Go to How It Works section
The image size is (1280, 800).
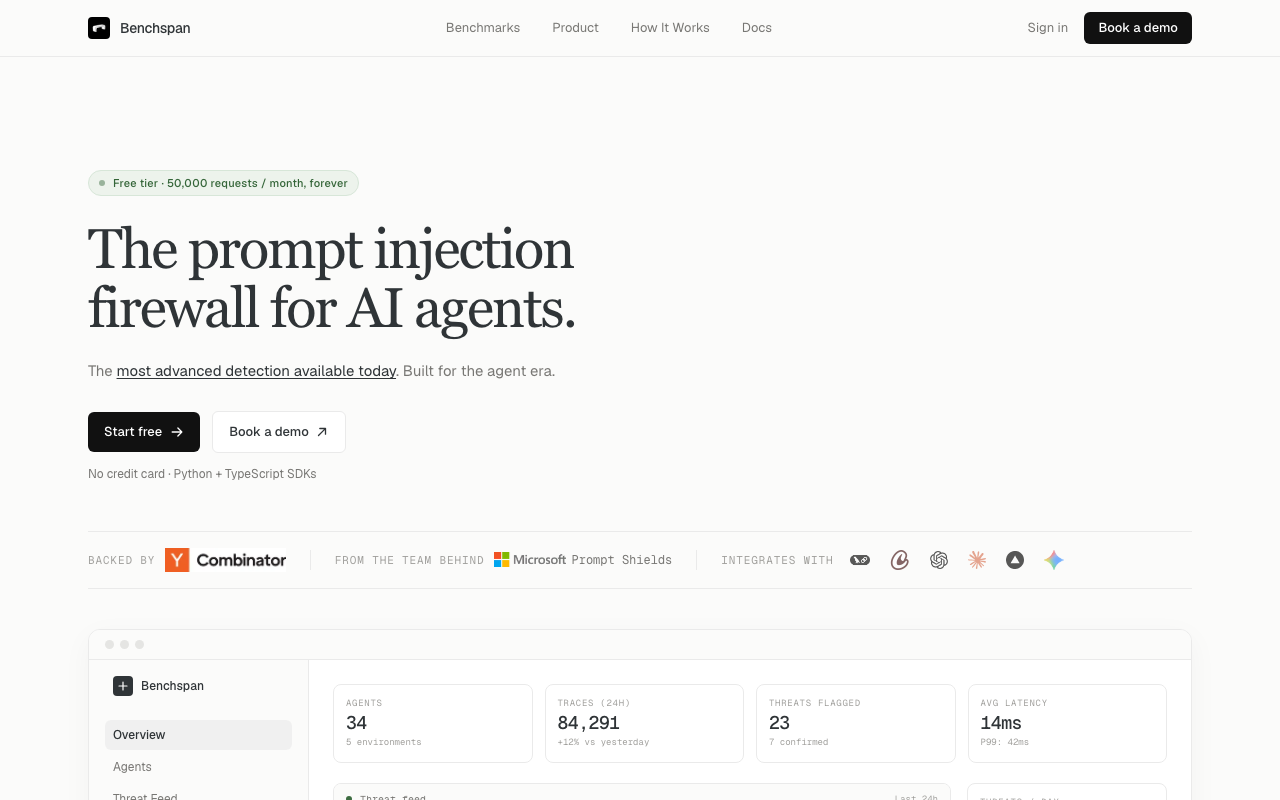click(x=670, y=28)
